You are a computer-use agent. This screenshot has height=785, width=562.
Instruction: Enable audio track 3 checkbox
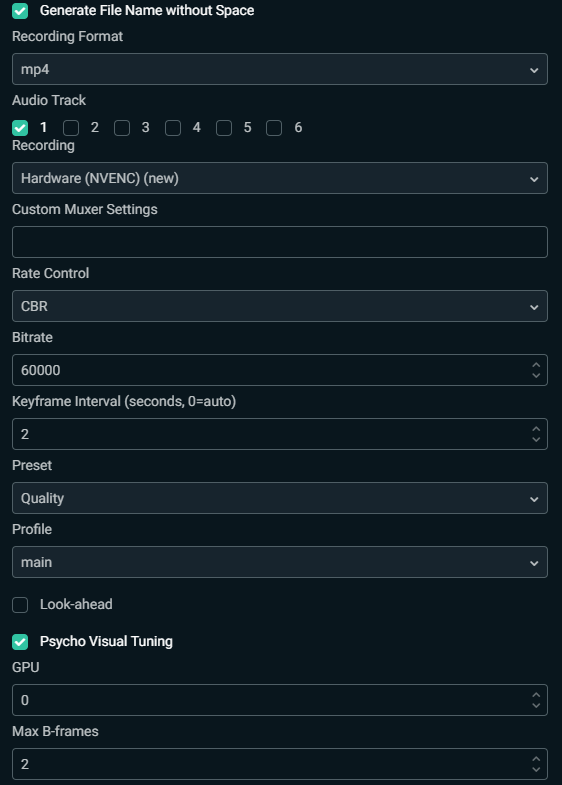coord(122,128)
